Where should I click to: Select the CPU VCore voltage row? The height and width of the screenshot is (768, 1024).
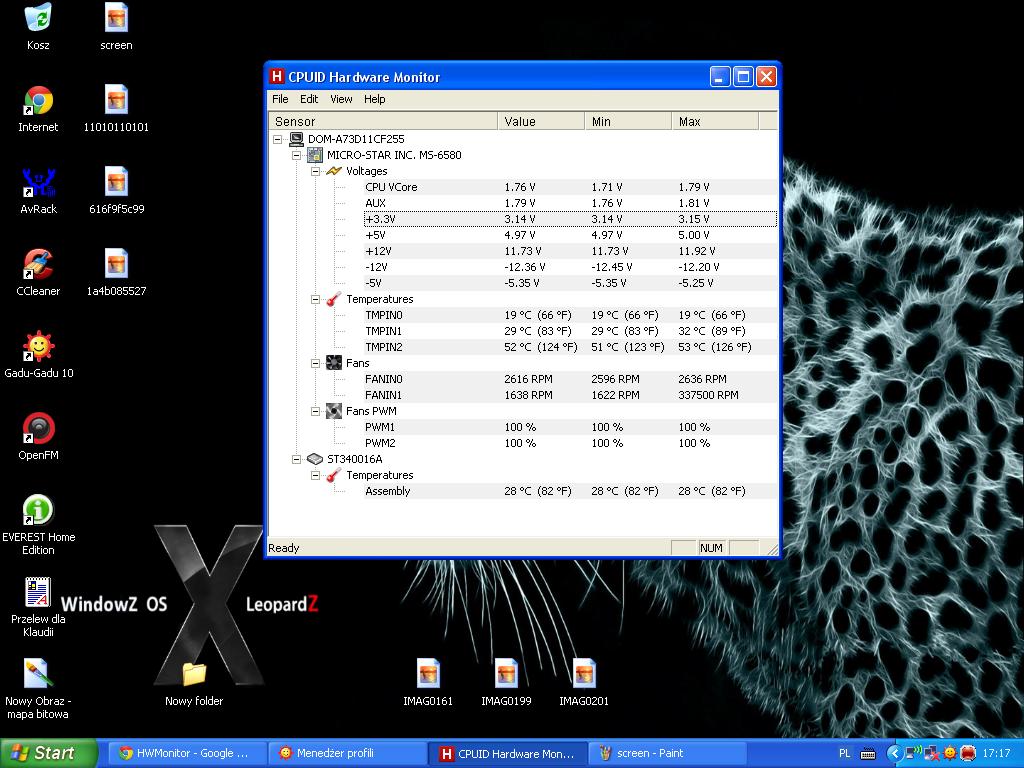pyautogui.click(x=570, y=187)
